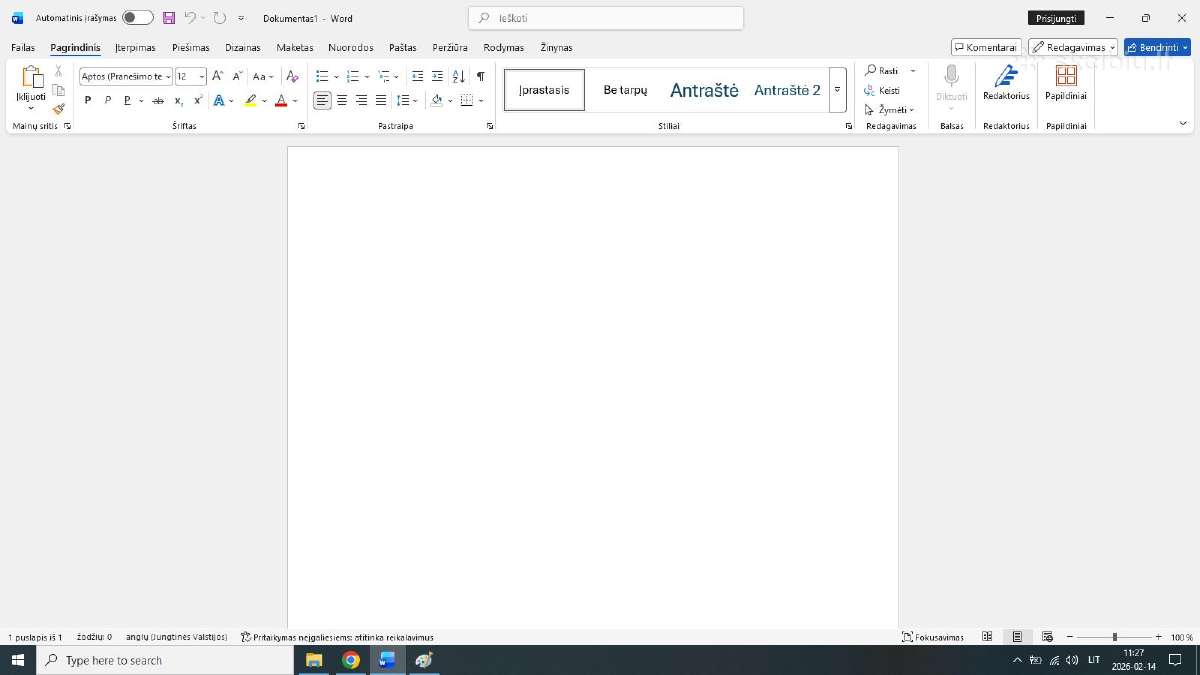The height and width of the screenshot is (675, 1200).
Task: Undo the last action
Action: click(x=190, y=18)
